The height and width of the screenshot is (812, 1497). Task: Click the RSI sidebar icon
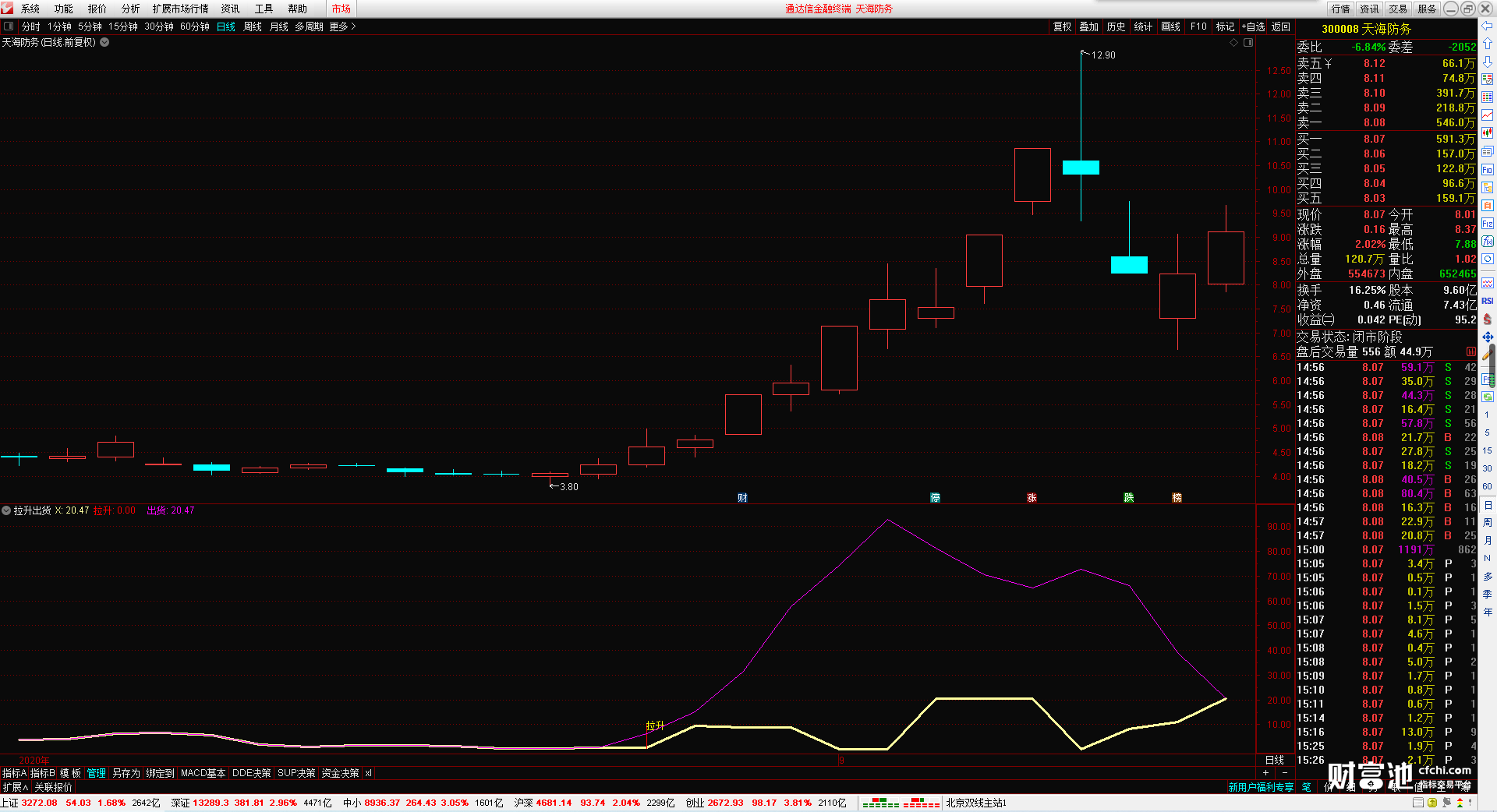pyautogui.click(x=1488, y=301)
